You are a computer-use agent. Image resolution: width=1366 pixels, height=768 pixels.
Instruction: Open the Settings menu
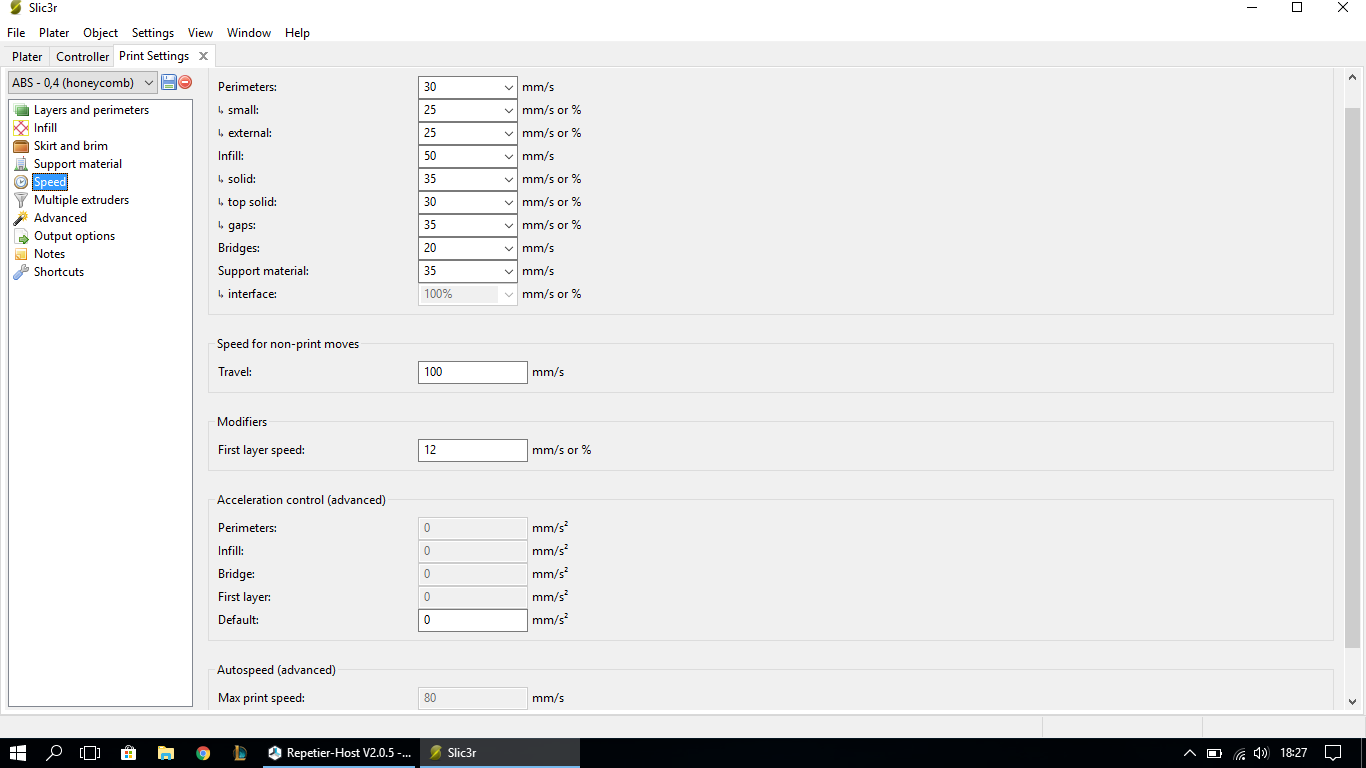tap(152, 33)
